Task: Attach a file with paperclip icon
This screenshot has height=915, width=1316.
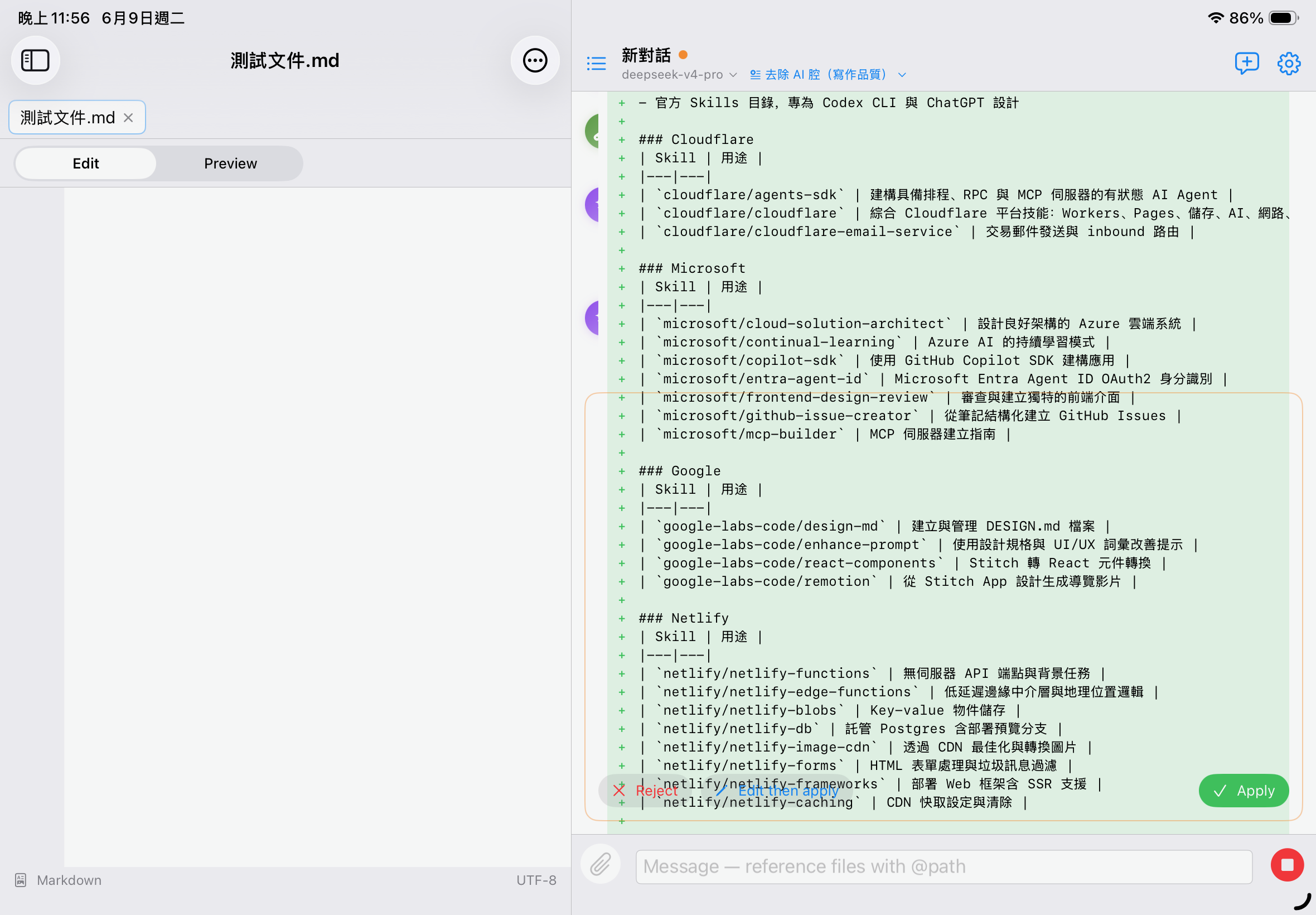Action: pos(601,865)
